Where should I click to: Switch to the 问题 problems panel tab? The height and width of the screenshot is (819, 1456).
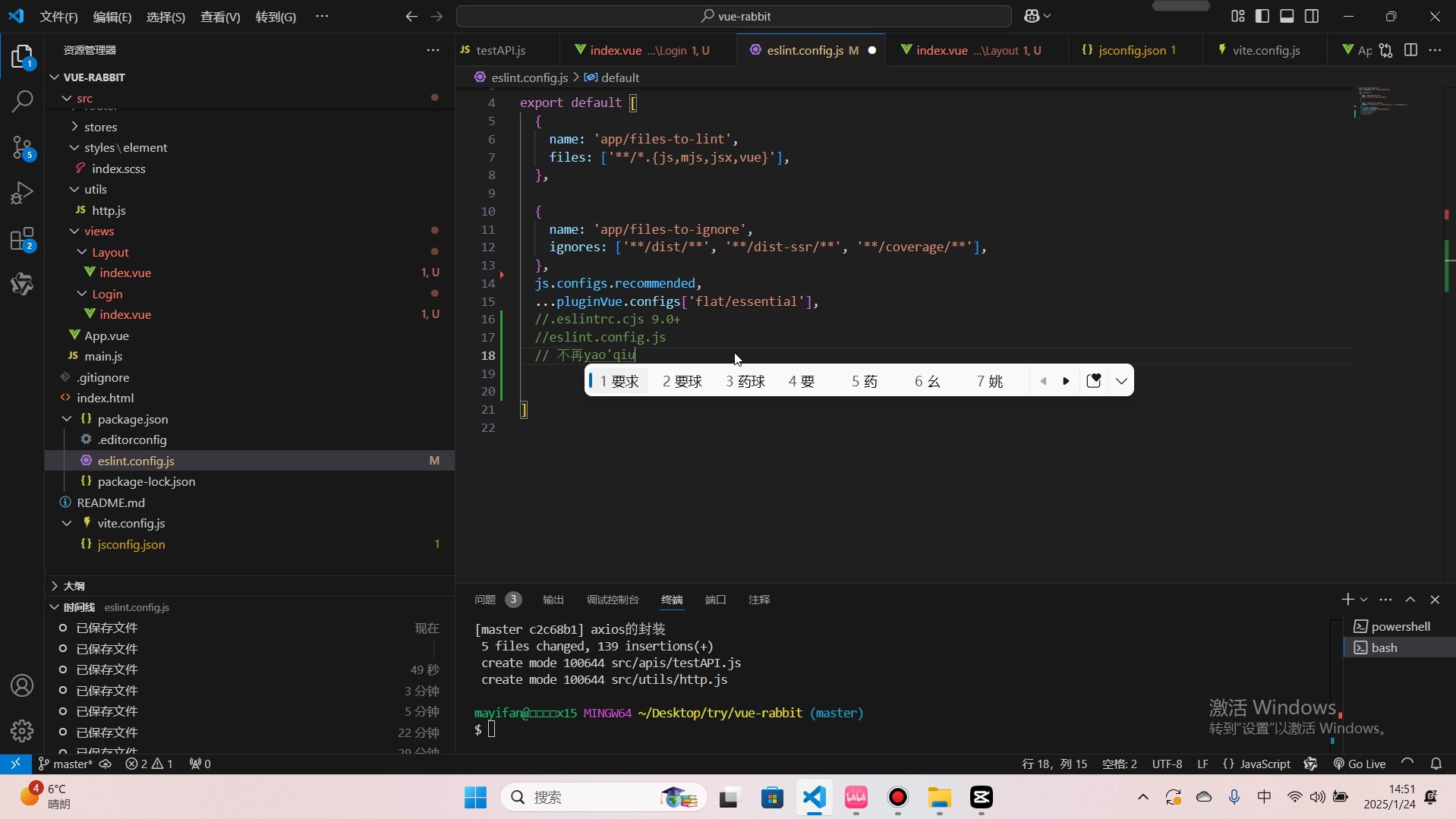pos(496,600)
